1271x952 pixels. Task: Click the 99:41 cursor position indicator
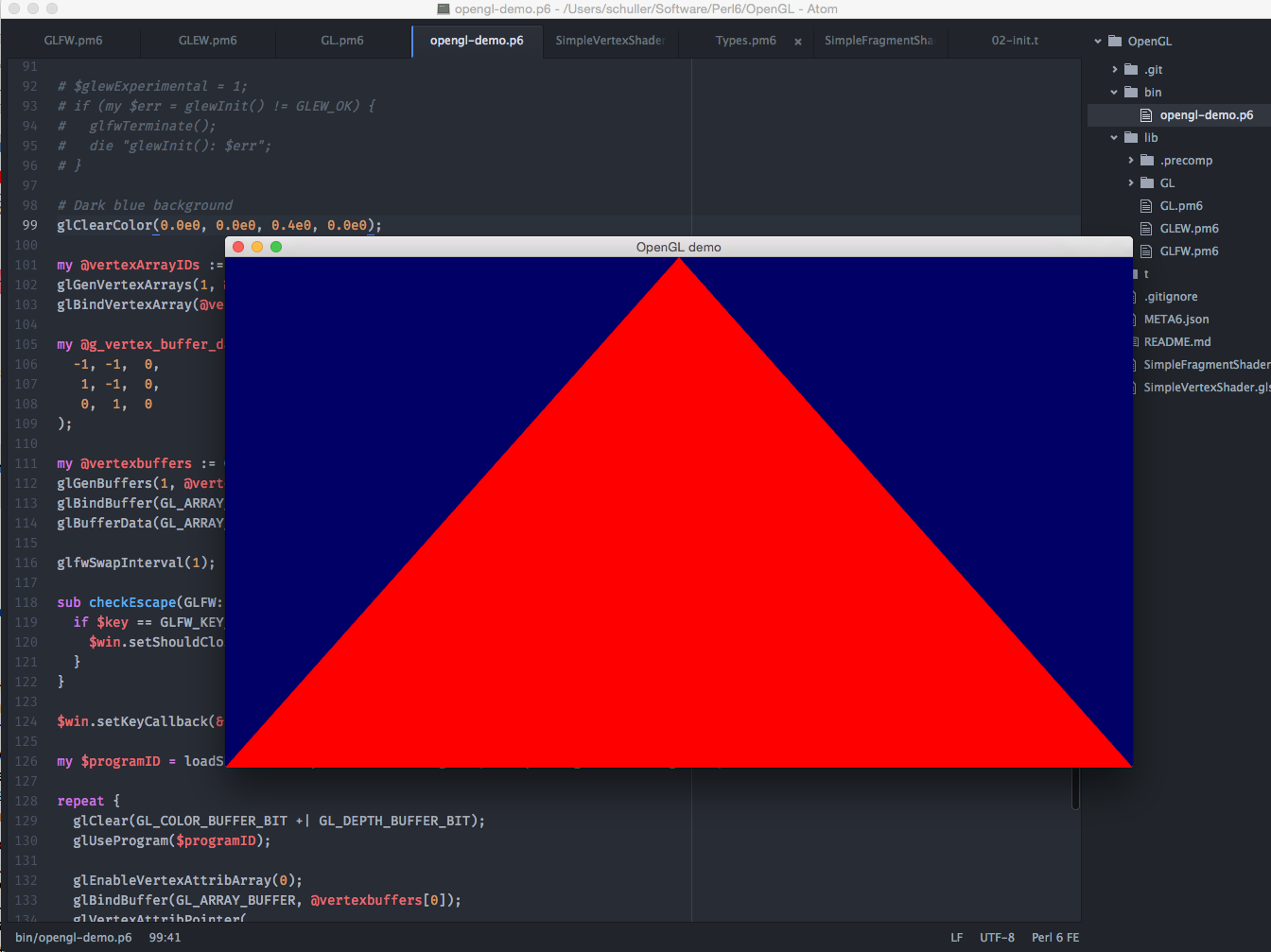pos(165,938)
